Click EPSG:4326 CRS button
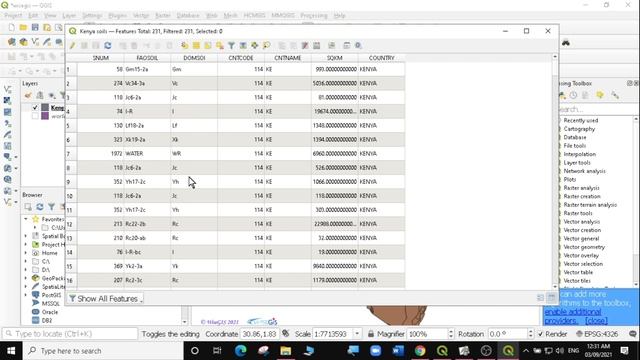Image resolution: width=640 pixels, height=360 pixels. tap(597, 334)
